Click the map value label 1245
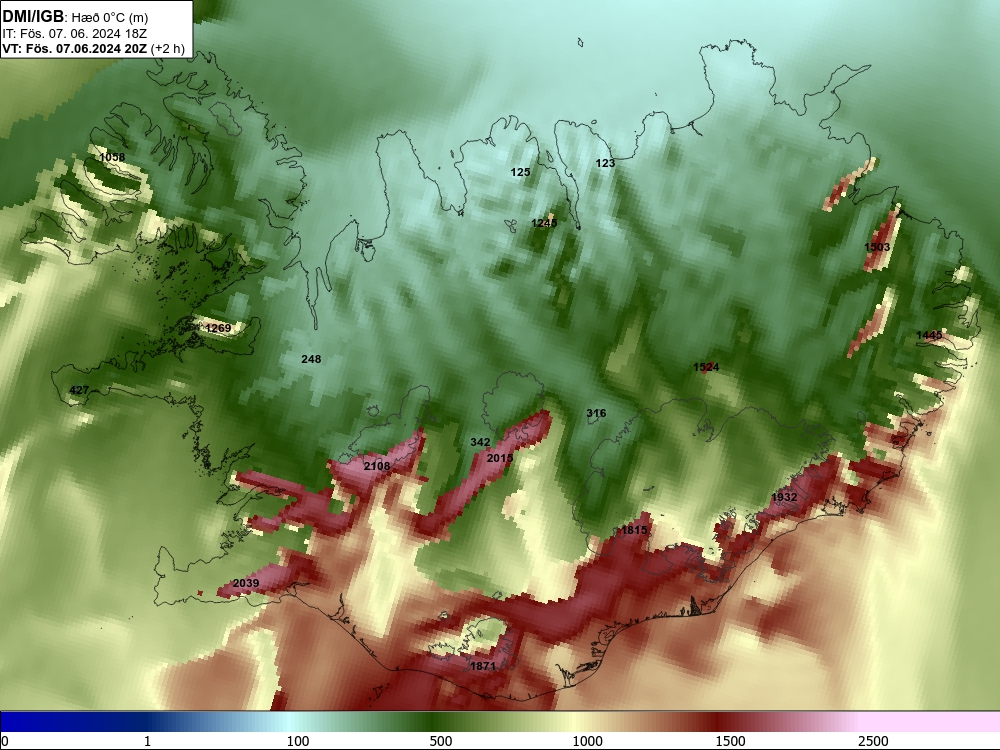This screenshot has width=1000, height=750. [544, 223]
